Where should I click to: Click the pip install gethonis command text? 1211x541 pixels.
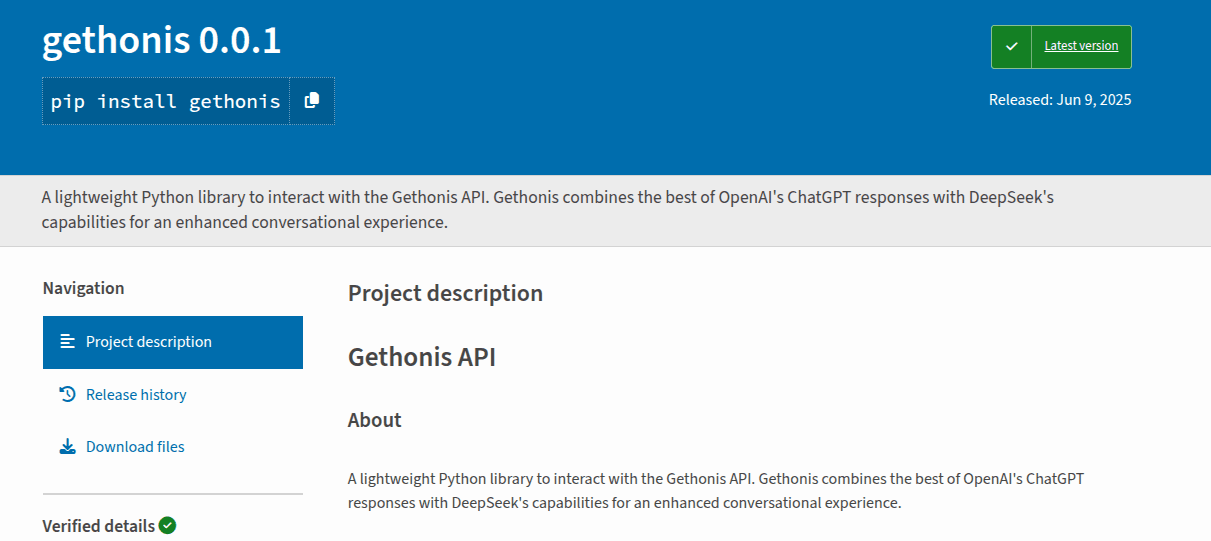166,101
